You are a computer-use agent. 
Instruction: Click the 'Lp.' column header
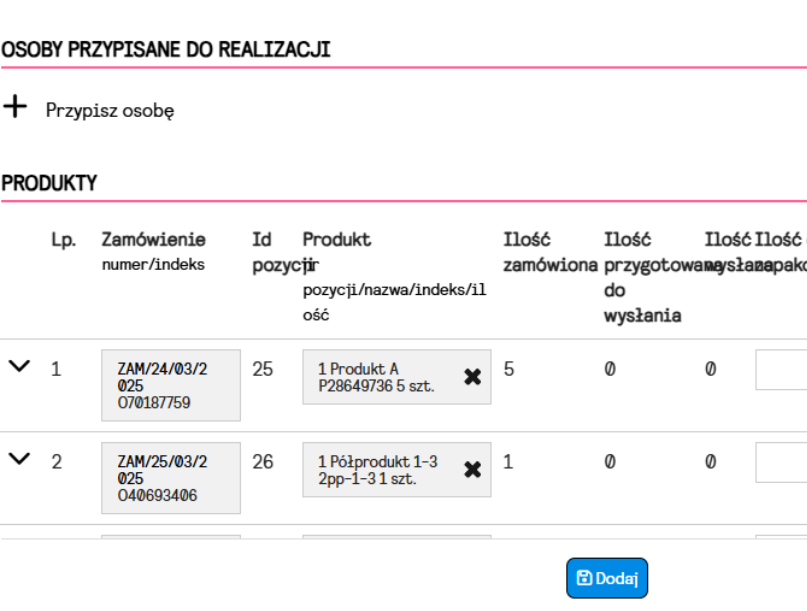pyautogui.click(x=64, y=240)
